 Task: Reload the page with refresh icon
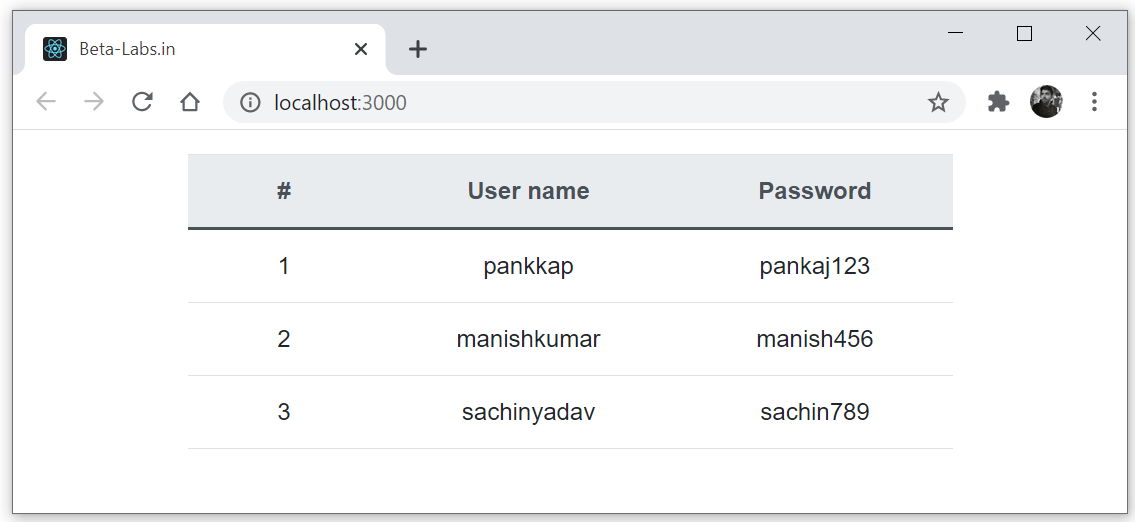[x=142, y=102]
